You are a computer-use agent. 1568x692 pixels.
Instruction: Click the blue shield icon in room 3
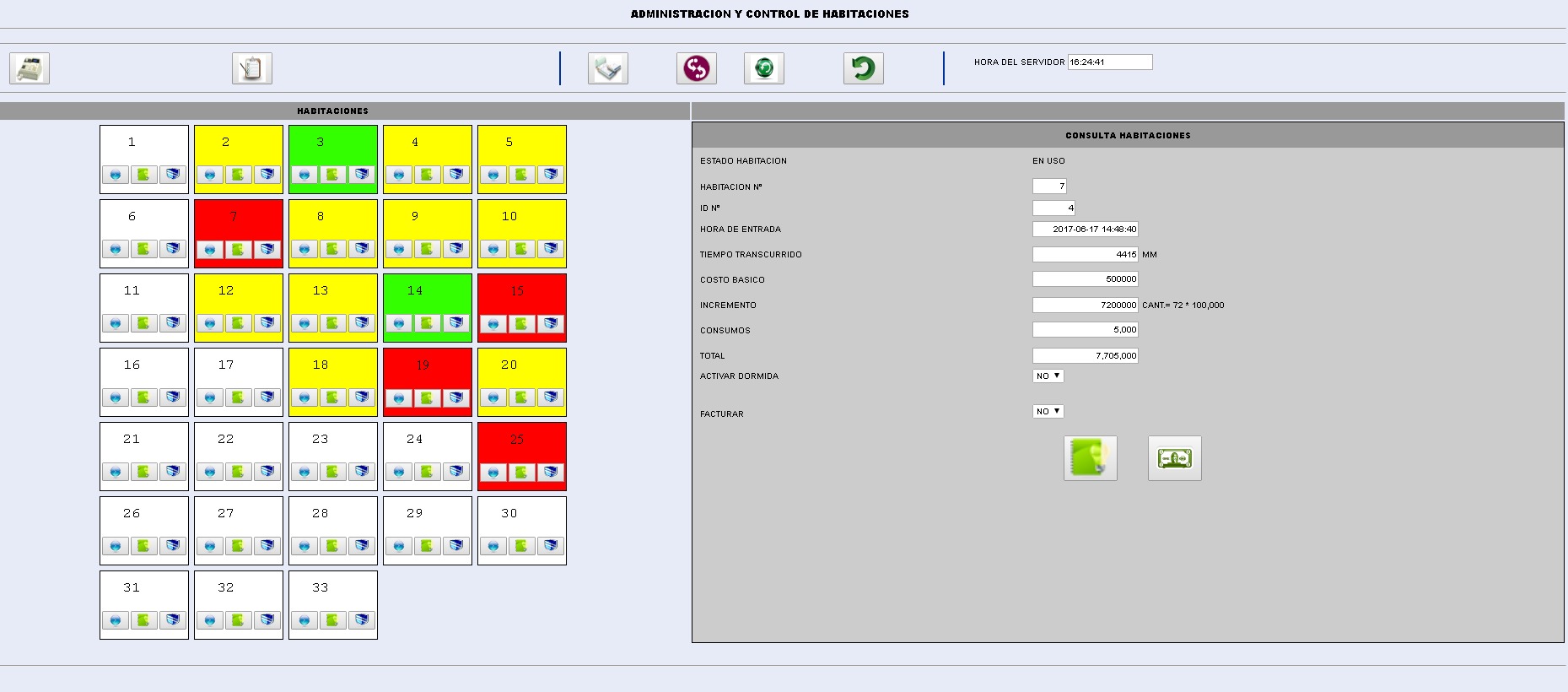[x=362, y=175]
